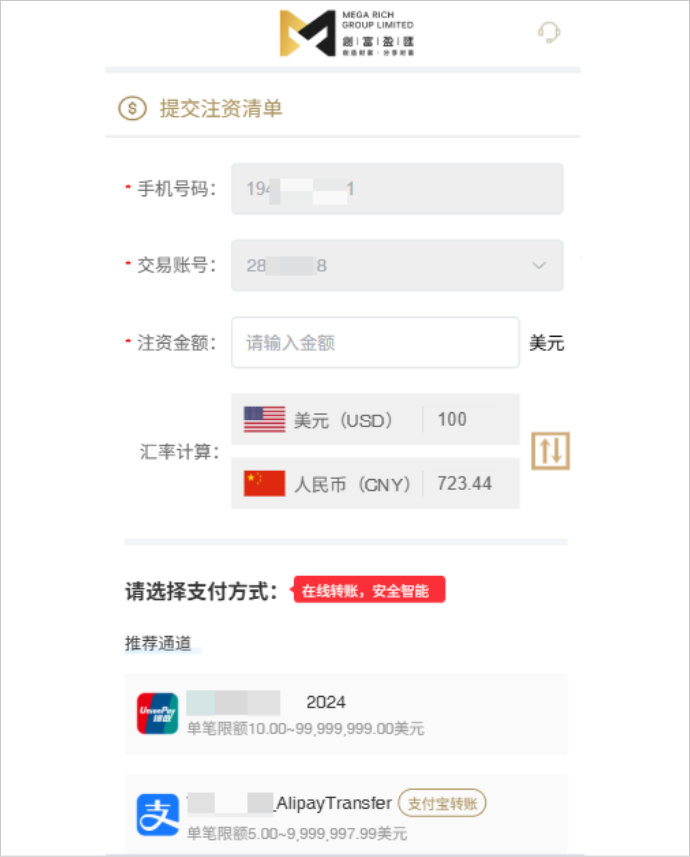This screenshot has width=690, height=857.
Task: Edit the USD value 100
Action: tap(452, 419)
